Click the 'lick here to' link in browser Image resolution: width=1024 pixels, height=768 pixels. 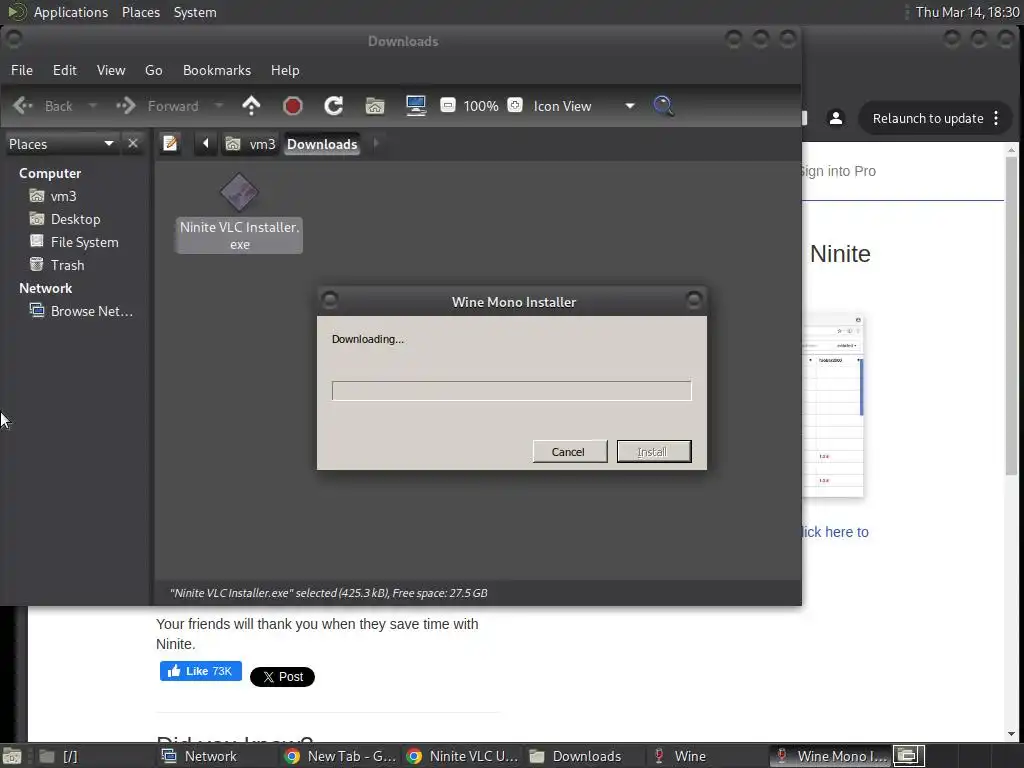point(835,532)
